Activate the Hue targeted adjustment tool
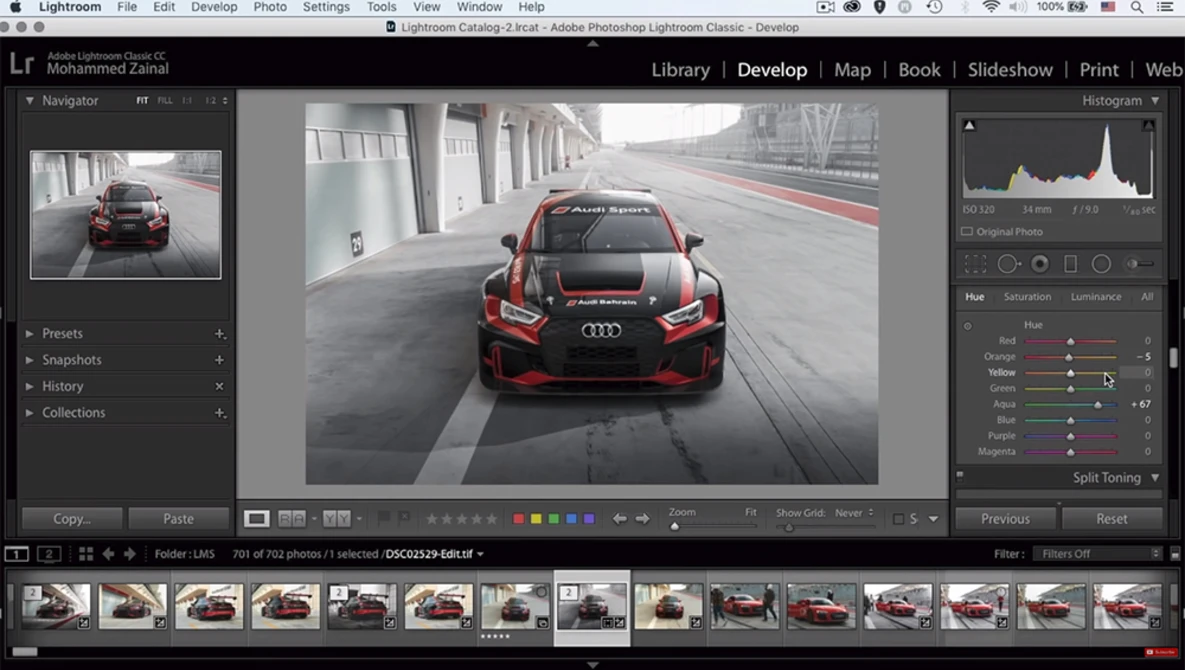Image resolution: width=1185 pixels, height=670 pixels. click(967, 326)
